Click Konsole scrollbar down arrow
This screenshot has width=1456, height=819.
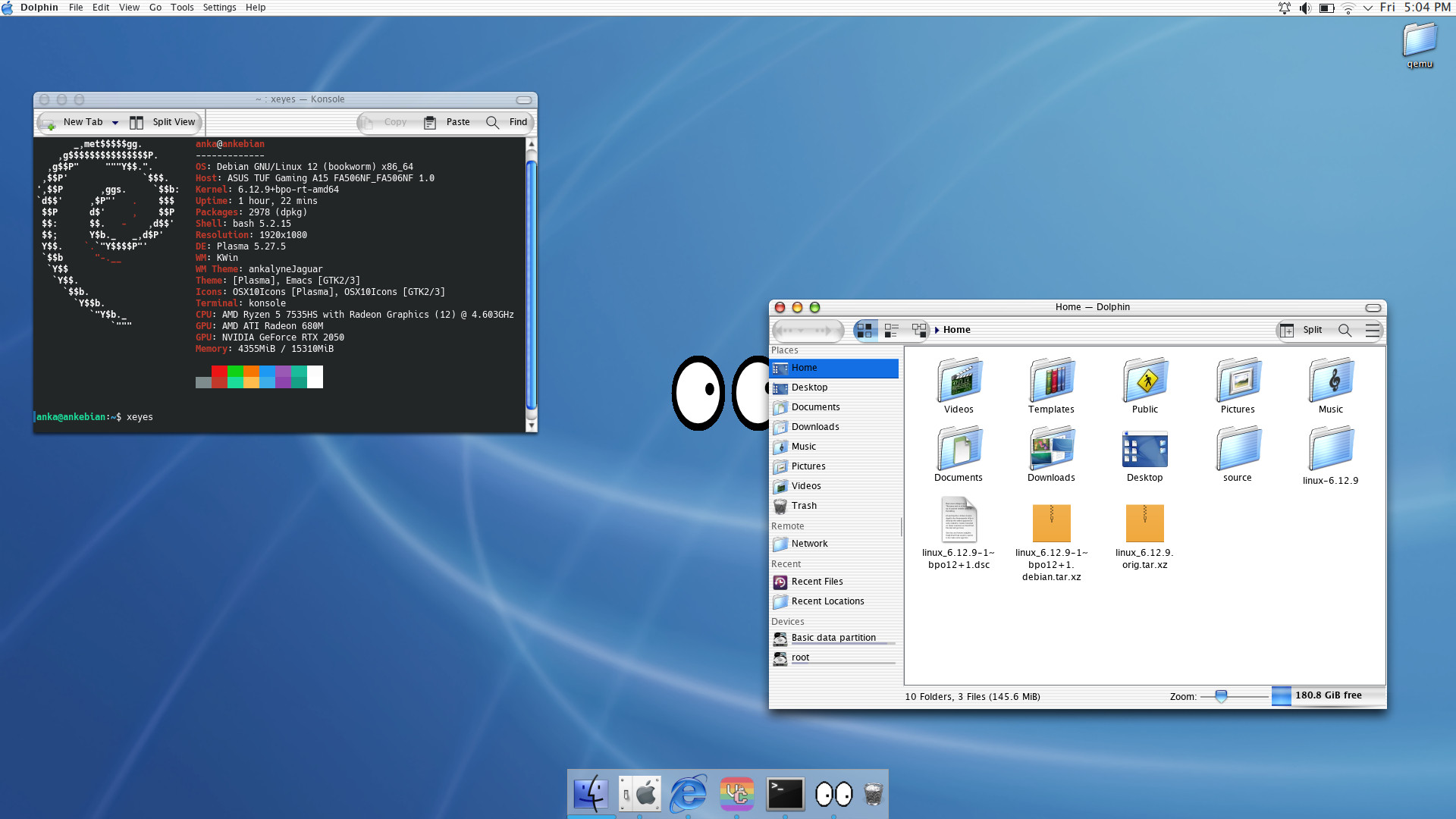[532, 426]
